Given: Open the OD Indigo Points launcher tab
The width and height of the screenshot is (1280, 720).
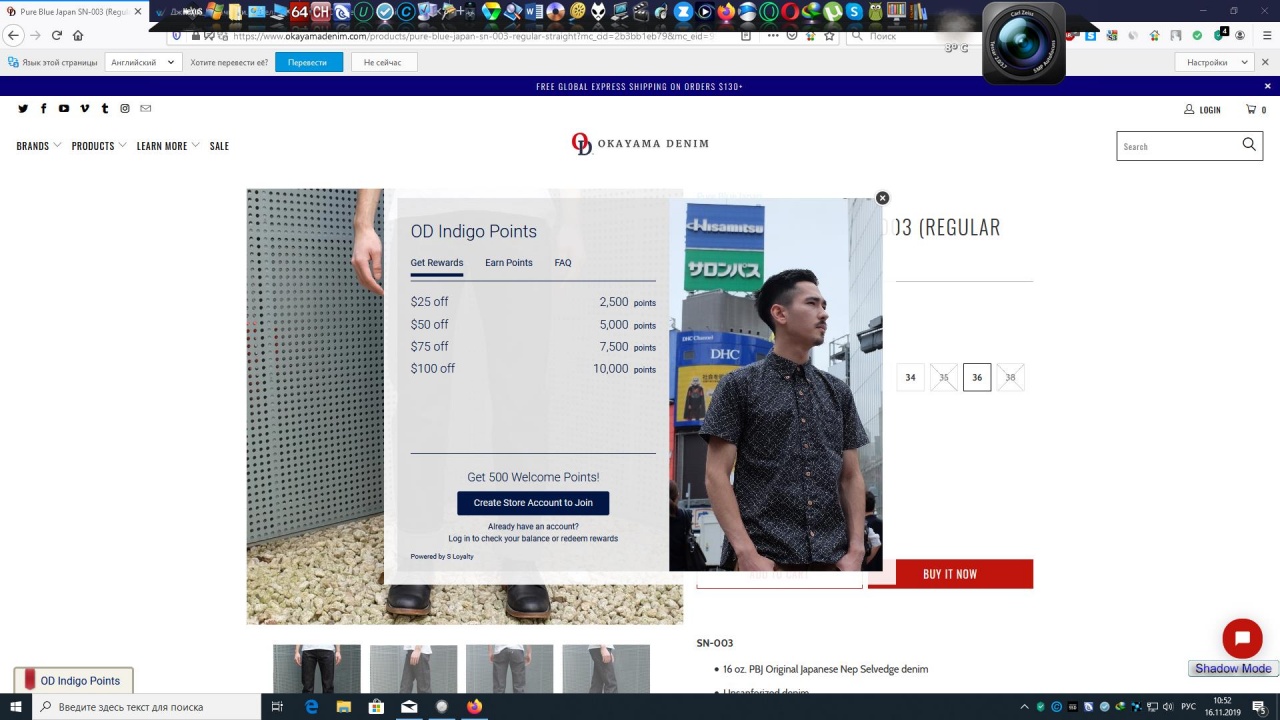Looking at the screenshot, I should [x=73, y=681].
